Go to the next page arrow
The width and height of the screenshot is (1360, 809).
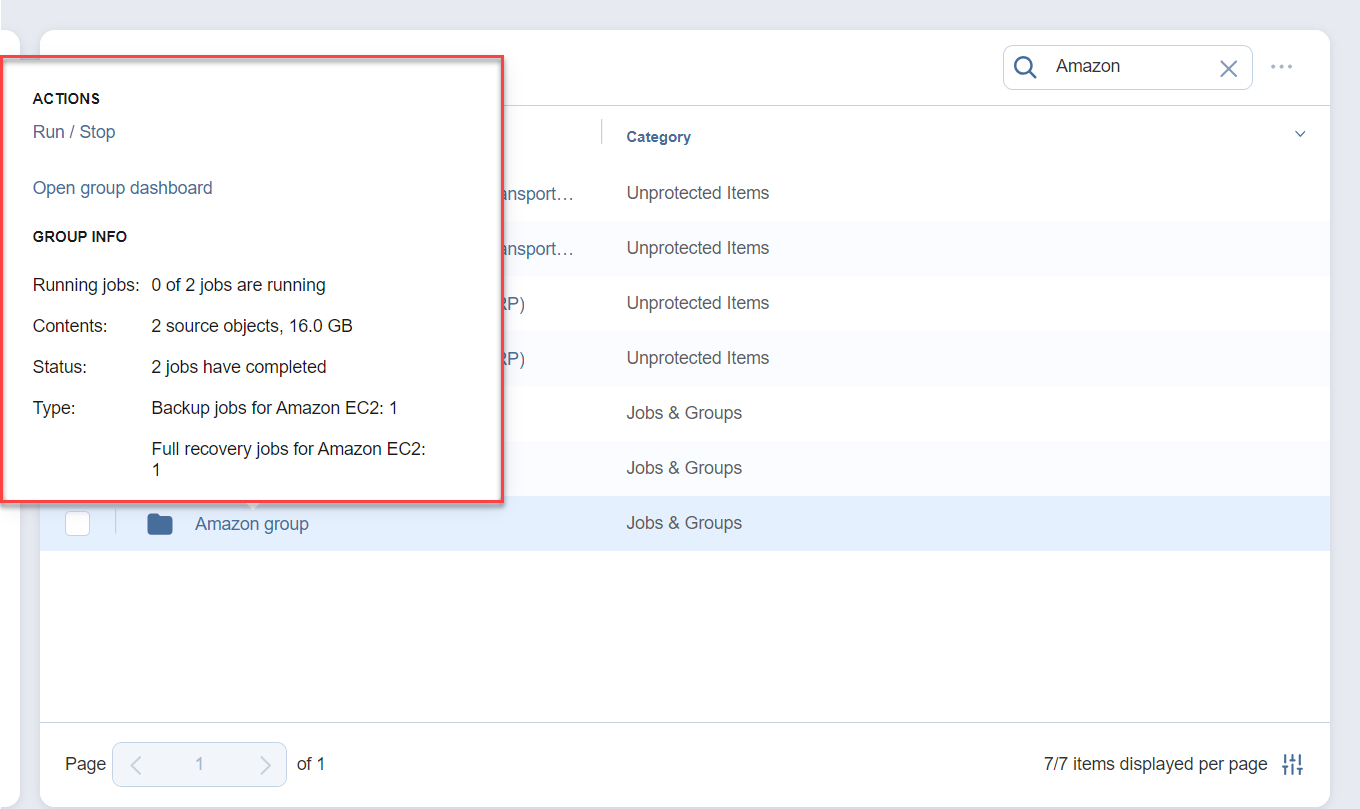point(264,765)
